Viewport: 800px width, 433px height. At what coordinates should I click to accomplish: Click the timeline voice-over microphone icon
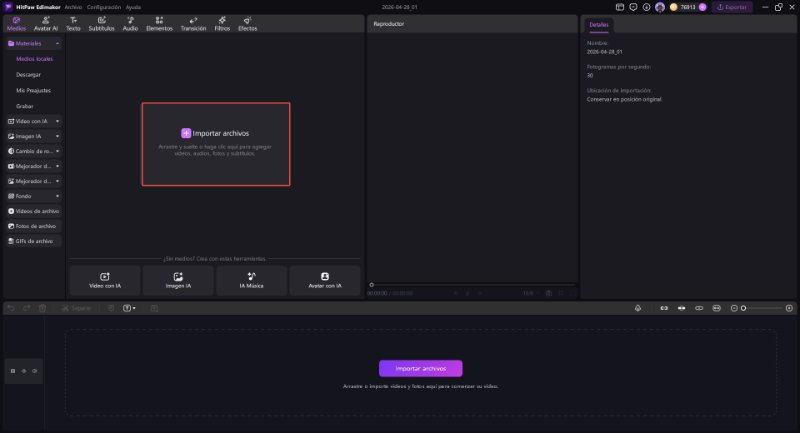coord(638,308)
